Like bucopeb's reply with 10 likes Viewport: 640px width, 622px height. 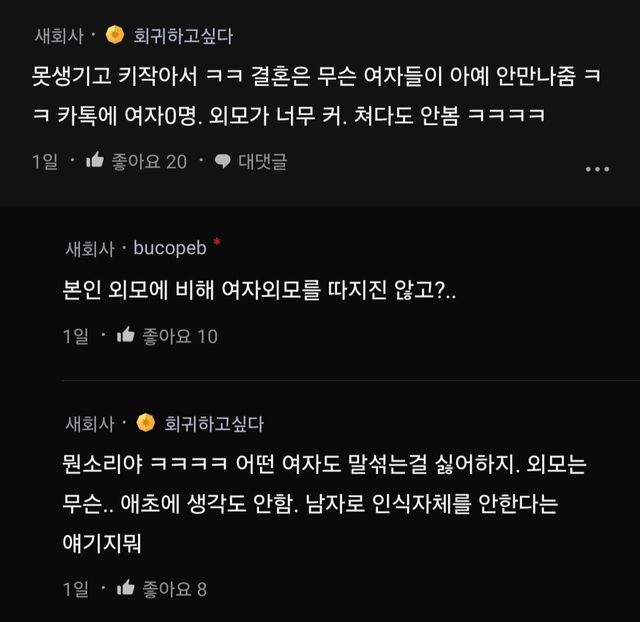point(126,336)
